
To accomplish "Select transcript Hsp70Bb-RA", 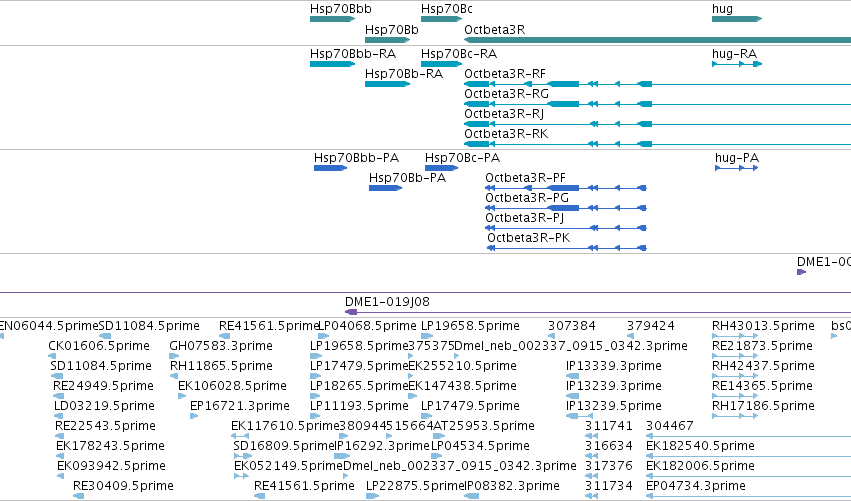I will (x=388, y=84).
